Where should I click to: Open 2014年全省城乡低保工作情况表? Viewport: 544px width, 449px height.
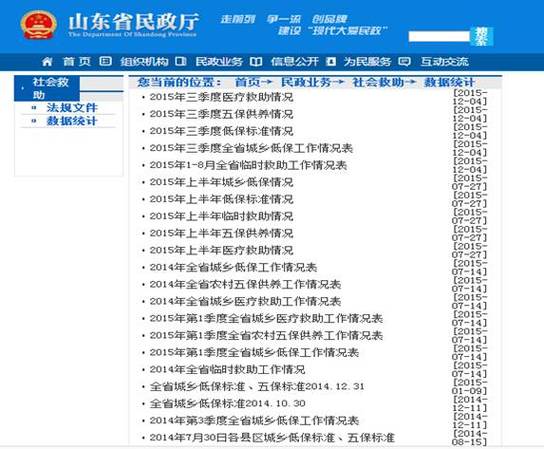[x=233, y=267]
